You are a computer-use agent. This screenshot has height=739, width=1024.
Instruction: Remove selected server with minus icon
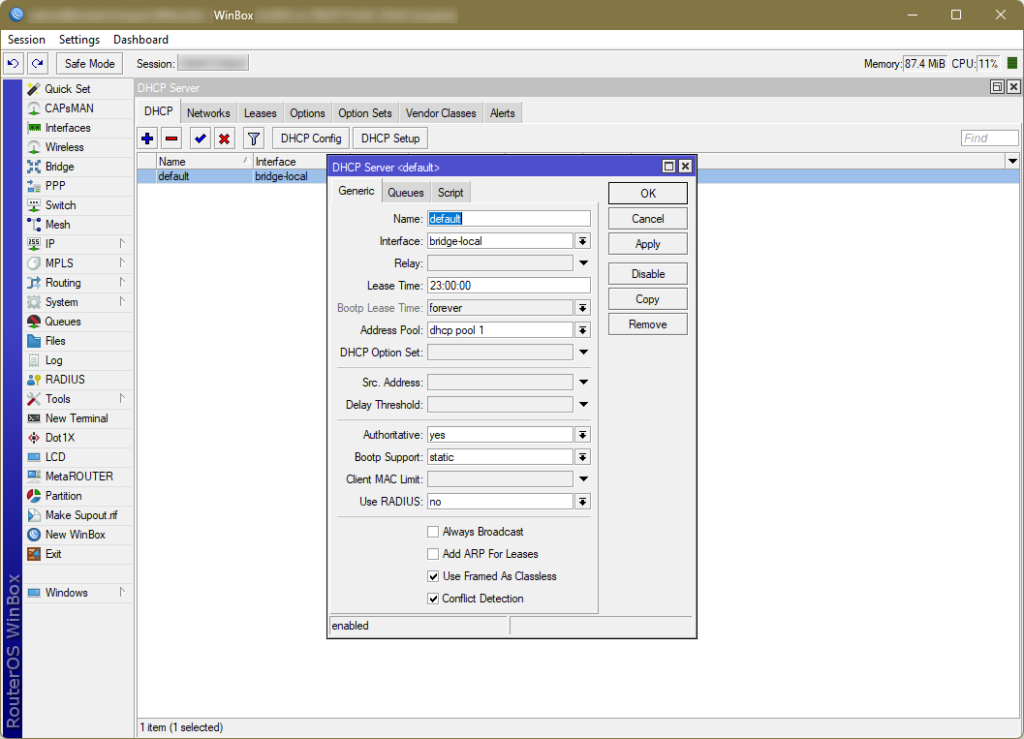point(172,138)
